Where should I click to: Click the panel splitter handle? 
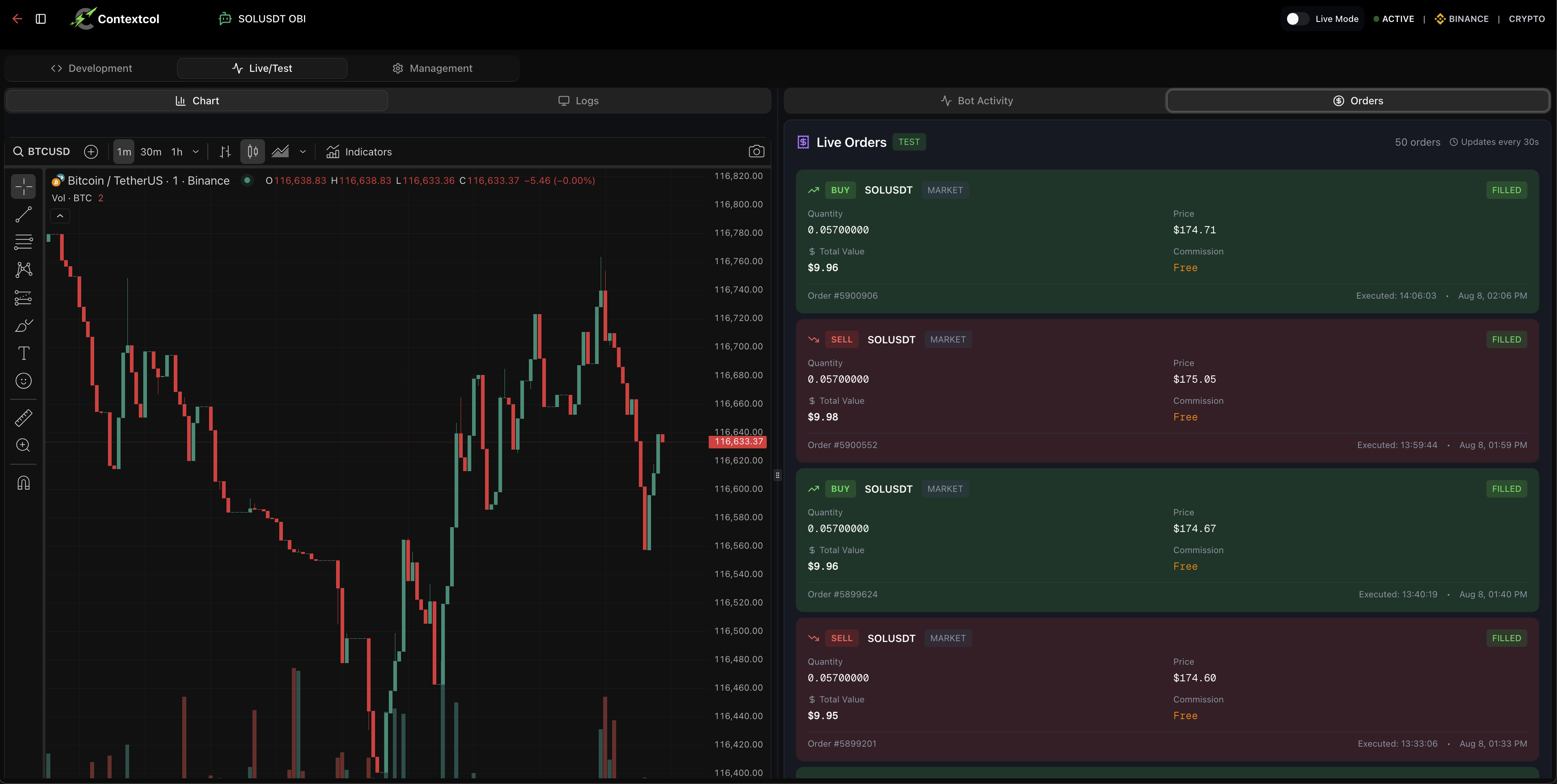point(777,475)
